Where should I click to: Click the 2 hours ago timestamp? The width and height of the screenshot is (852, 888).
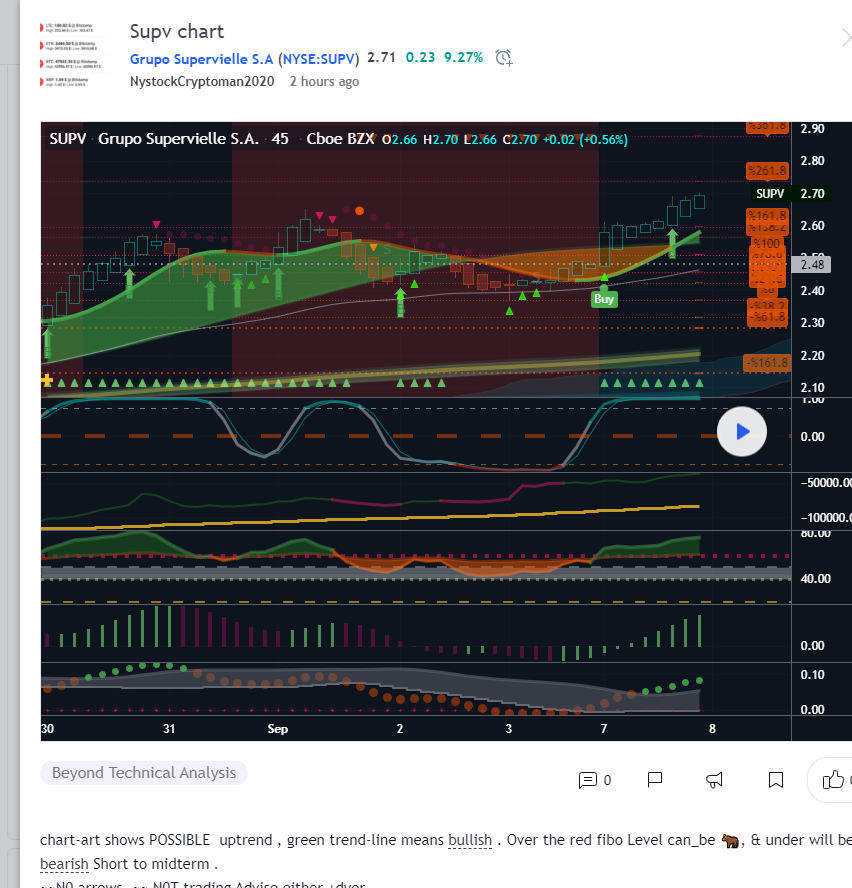(324, 82)
